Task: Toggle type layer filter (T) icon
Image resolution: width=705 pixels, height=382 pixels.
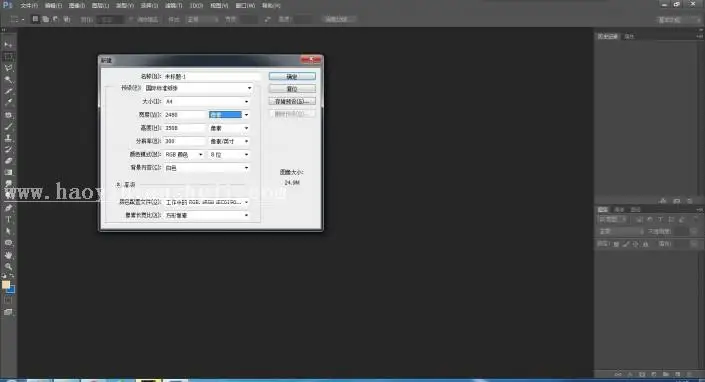Action: pos(660,219)
